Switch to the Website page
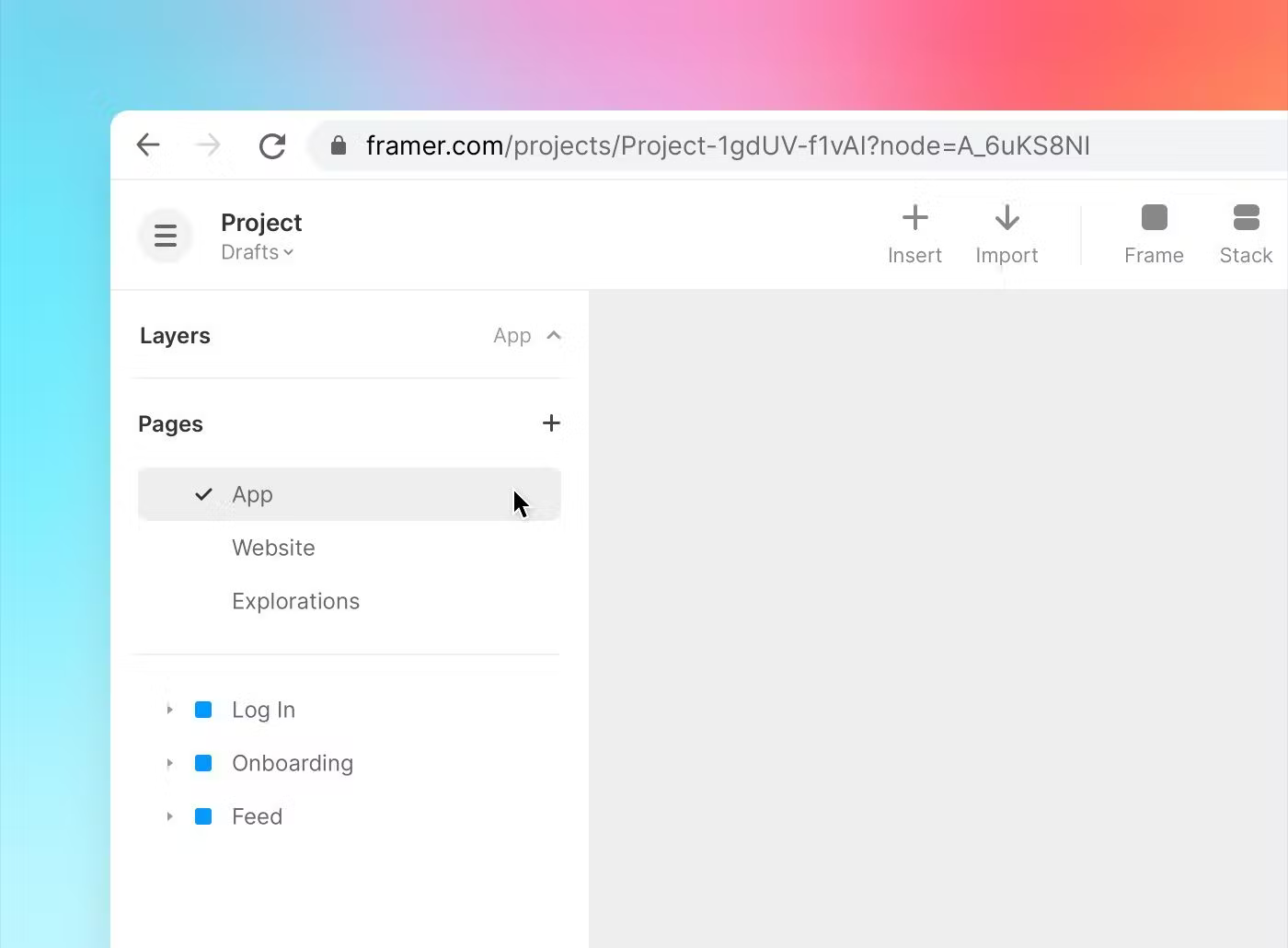 273,548
